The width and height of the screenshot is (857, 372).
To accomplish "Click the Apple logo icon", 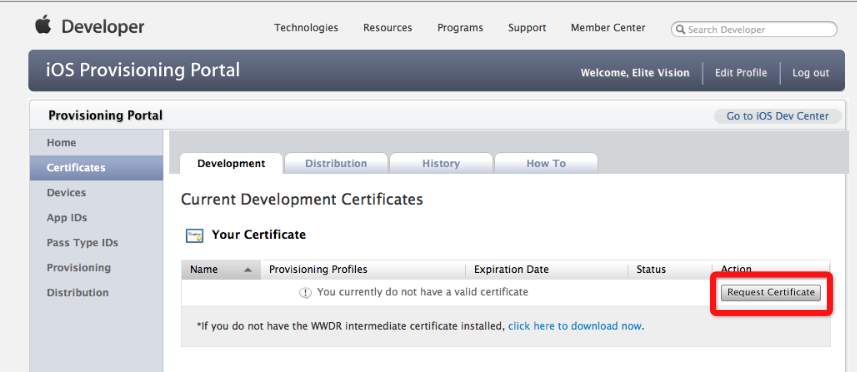I will pos(43,26).
